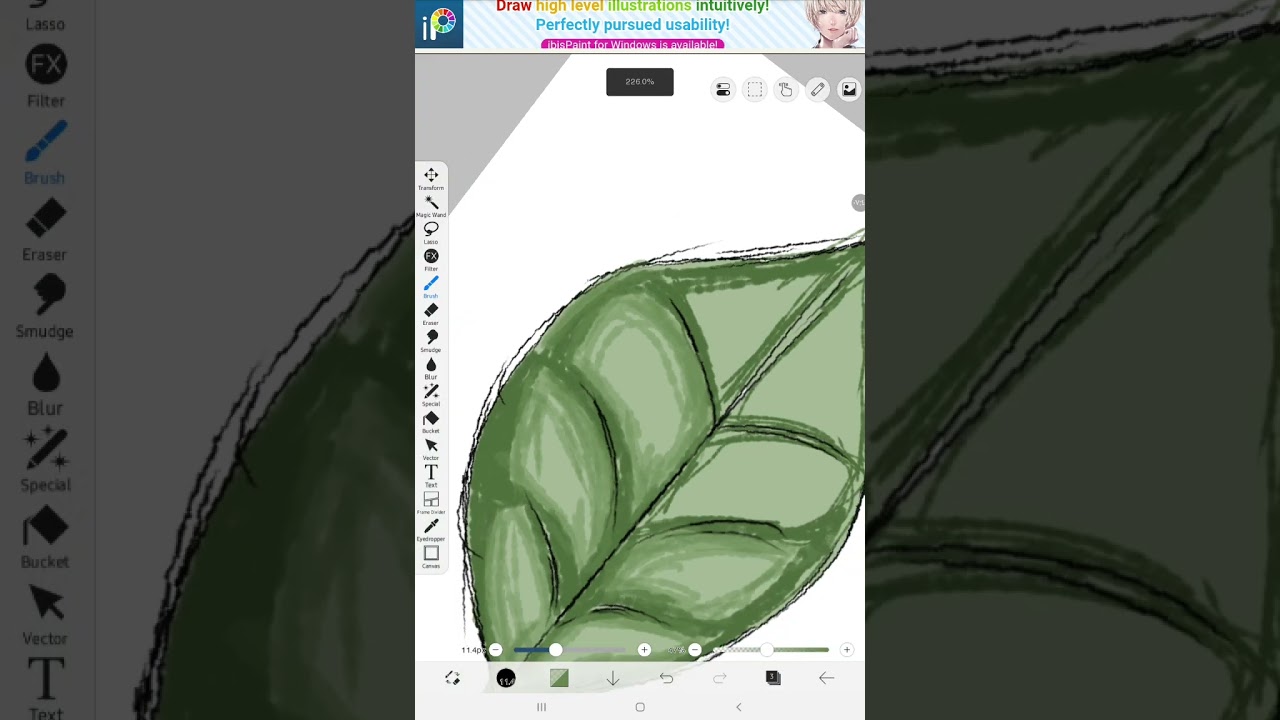Toggle the stabilizer finger-touch icon
The image size is (1280, 720).
tap(786, 90)
